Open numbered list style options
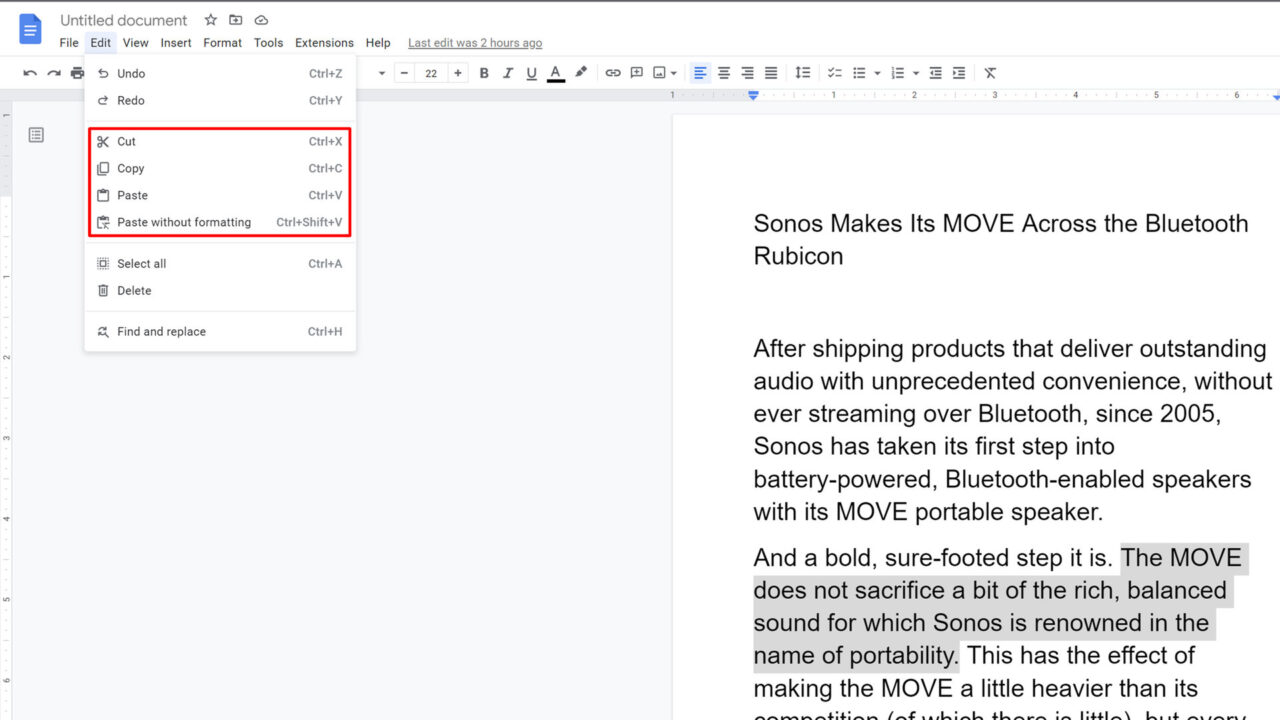The width and height of the screenshot is (1280, 720). coord(915,72)
